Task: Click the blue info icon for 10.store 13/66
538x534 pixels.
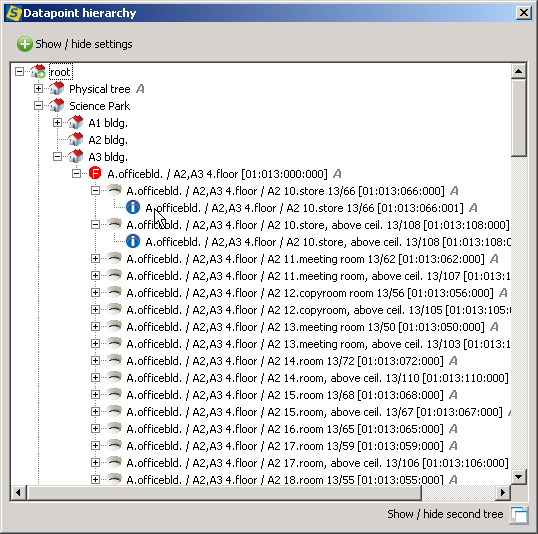Action: (133, 207)
